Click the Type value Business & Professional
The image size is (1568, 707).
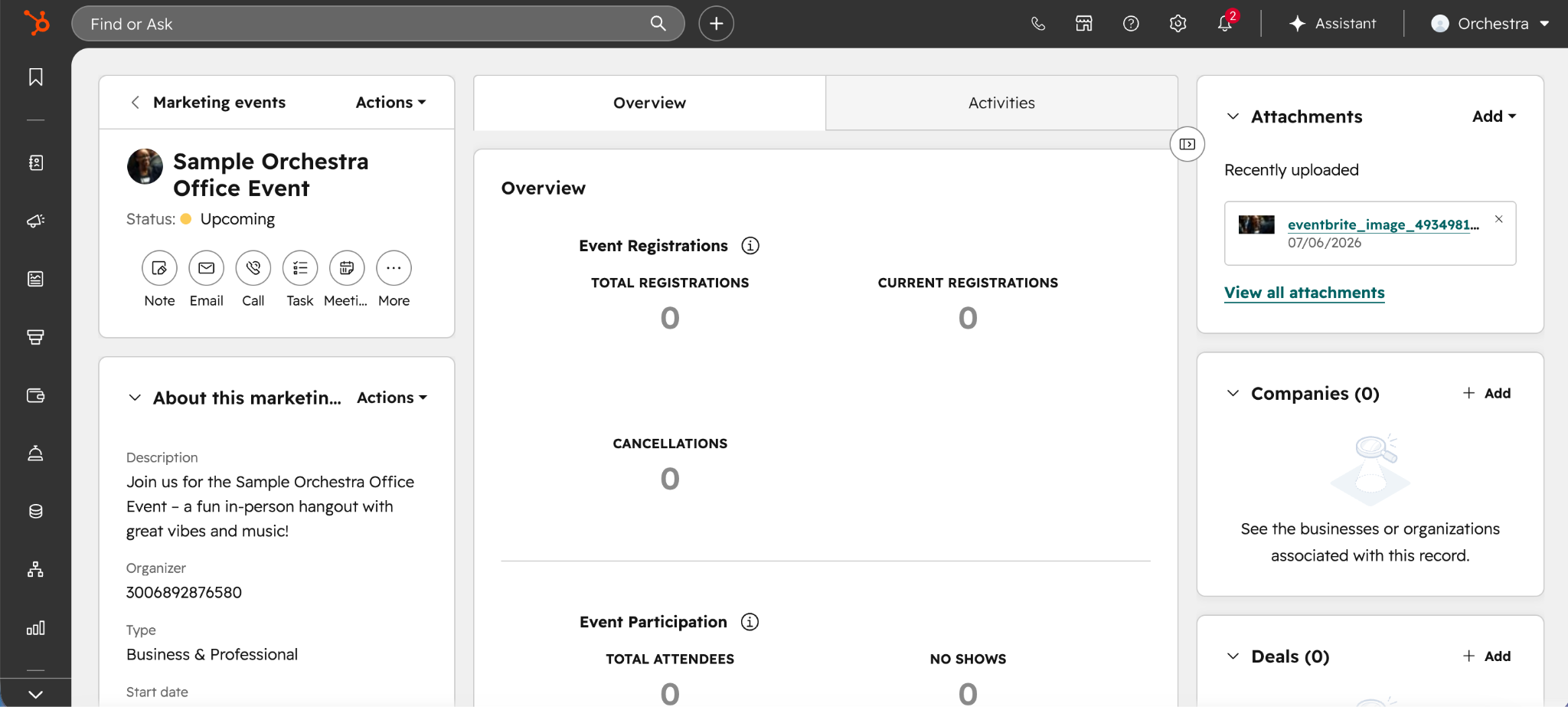point(212,655)
